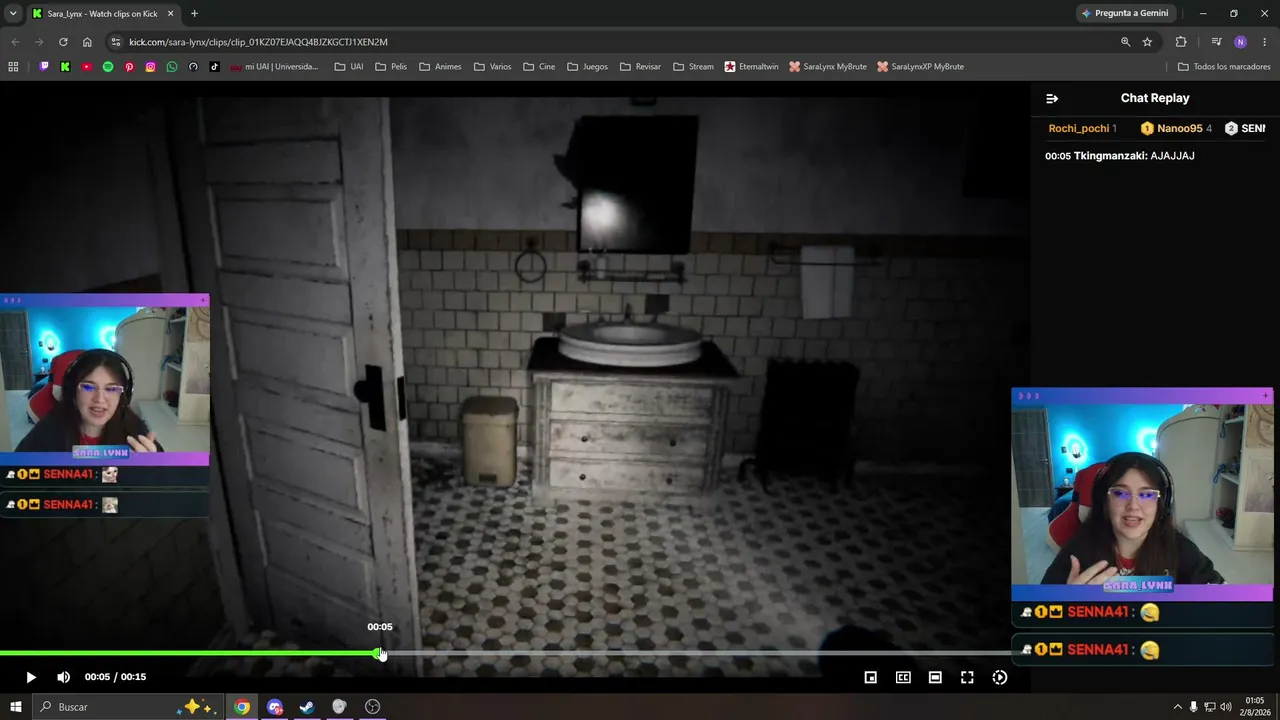Open the Instagram bookmark
This screenshot has height=720, width=1280.
(151, 67)
